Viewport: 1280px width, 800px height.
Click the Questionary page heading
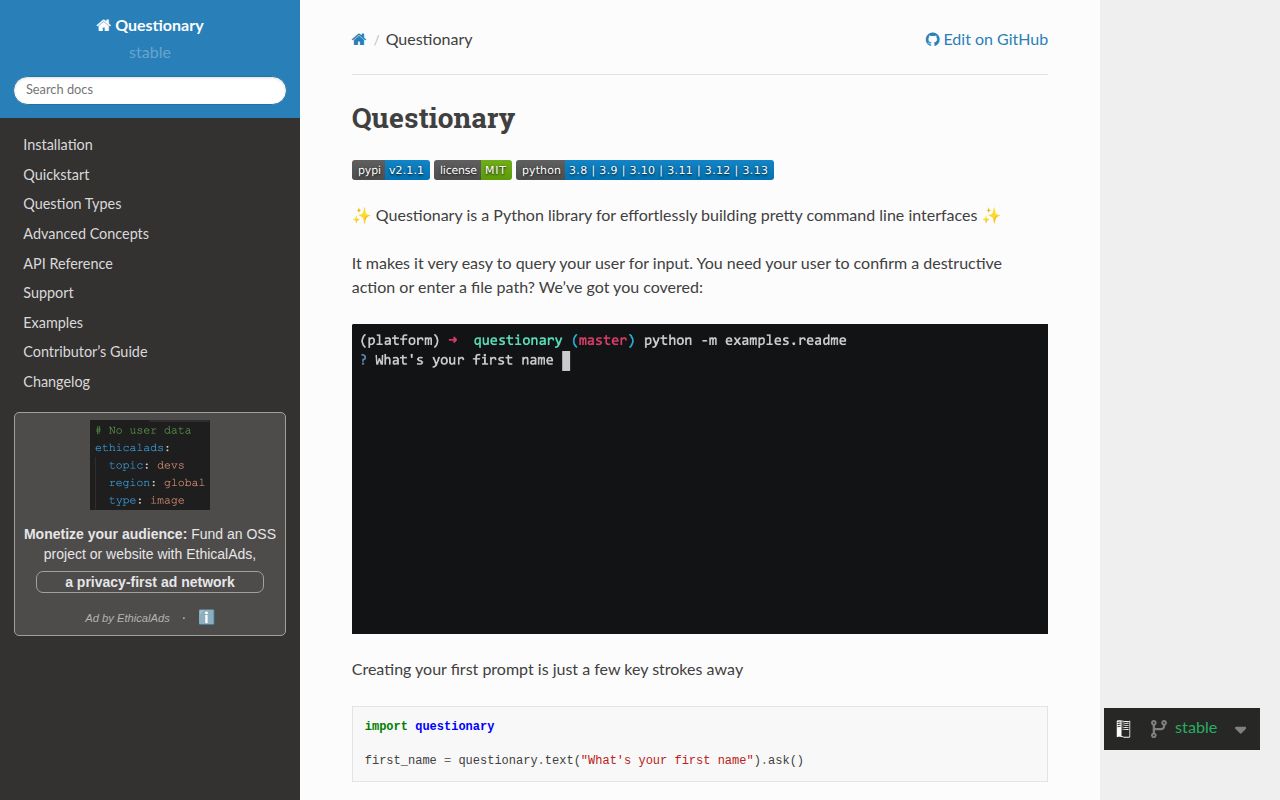point(433,118)
